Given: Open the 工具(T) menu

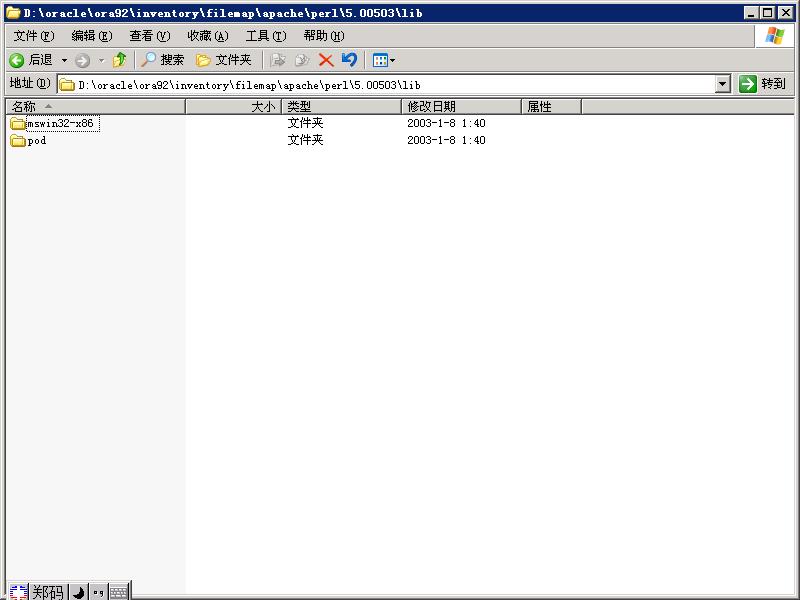Looking at the screenshot, I should [266, 36].
